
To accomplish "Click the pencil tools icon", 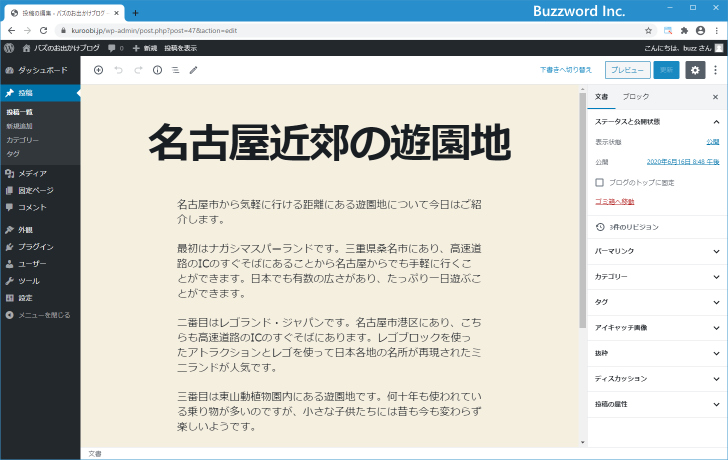I will (194, 70).
